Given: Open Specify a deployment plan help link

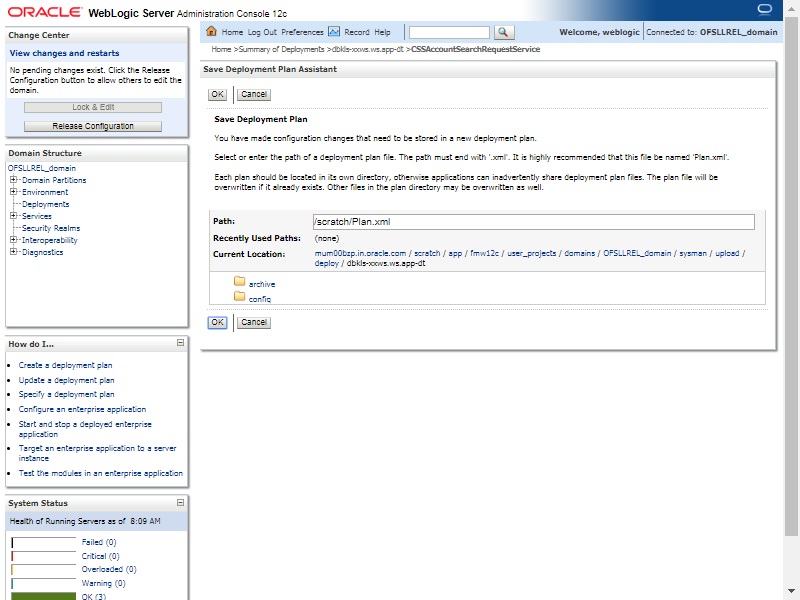Looking at the screenshot, I should coord(66,394).
